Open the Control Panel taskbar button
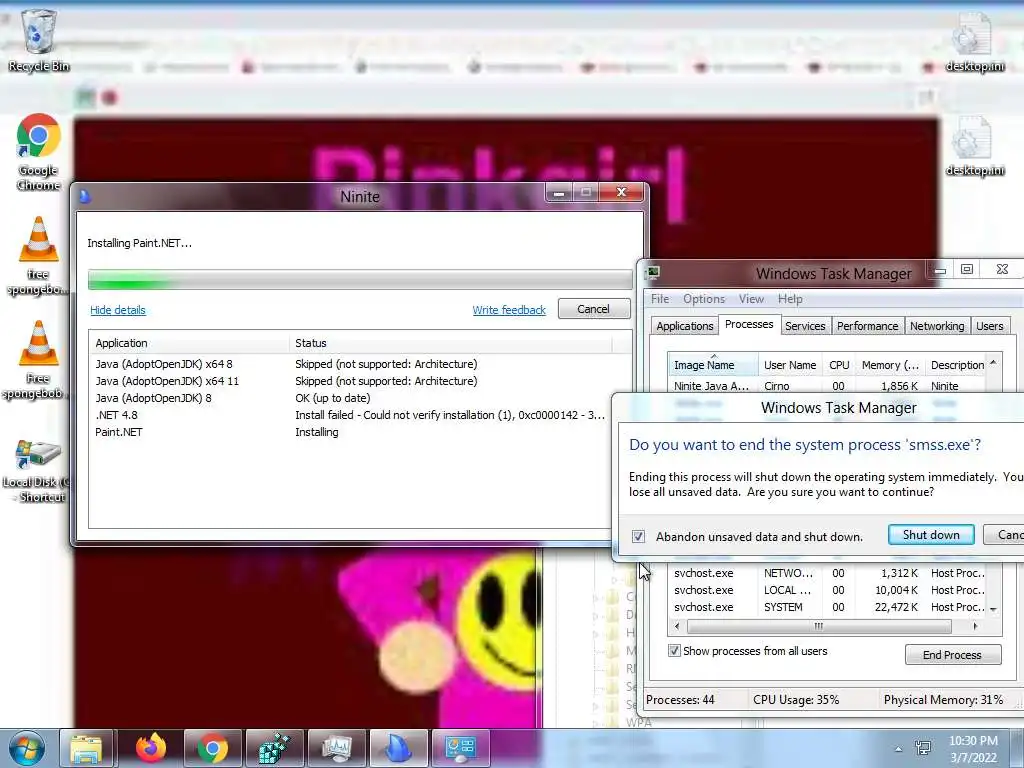The width and height of the screenshot is (1024, 768). (x=460, y=748)
